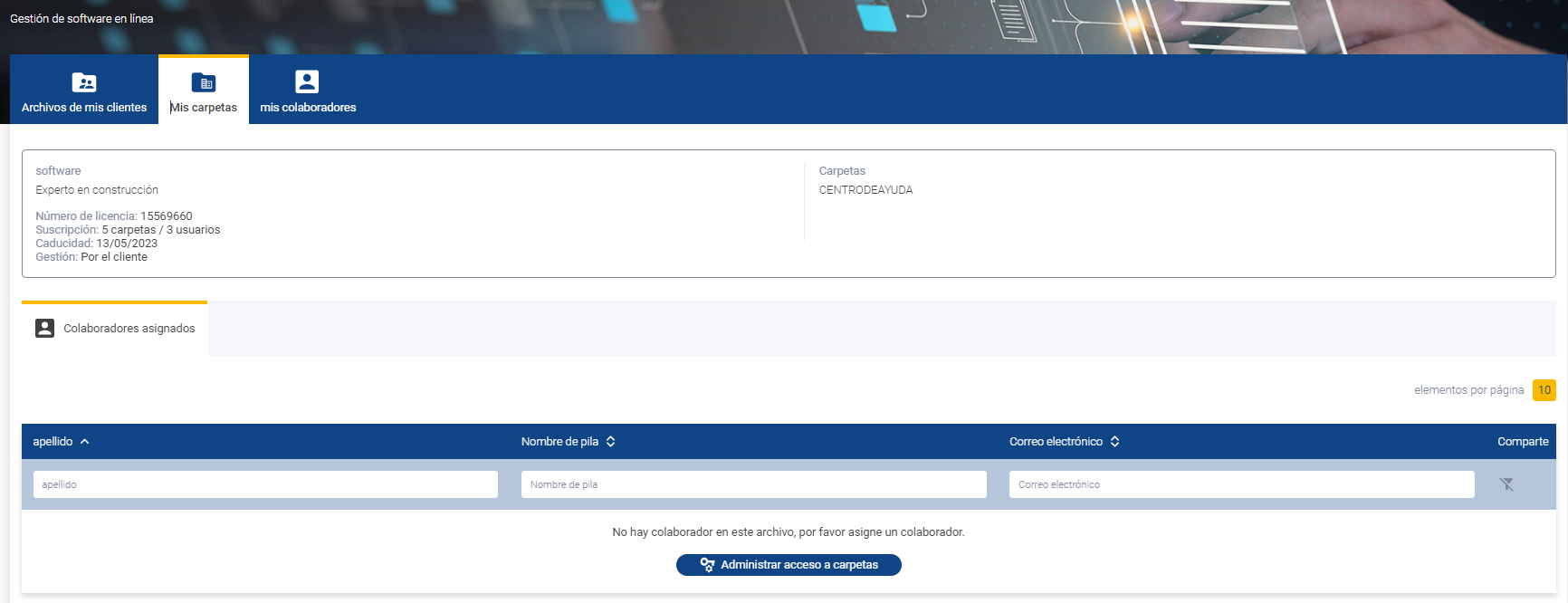This screenshot has width=1568, height=603.
Task: Toggle sort arrows on Correo electrónico
Action: point(1115,442)
